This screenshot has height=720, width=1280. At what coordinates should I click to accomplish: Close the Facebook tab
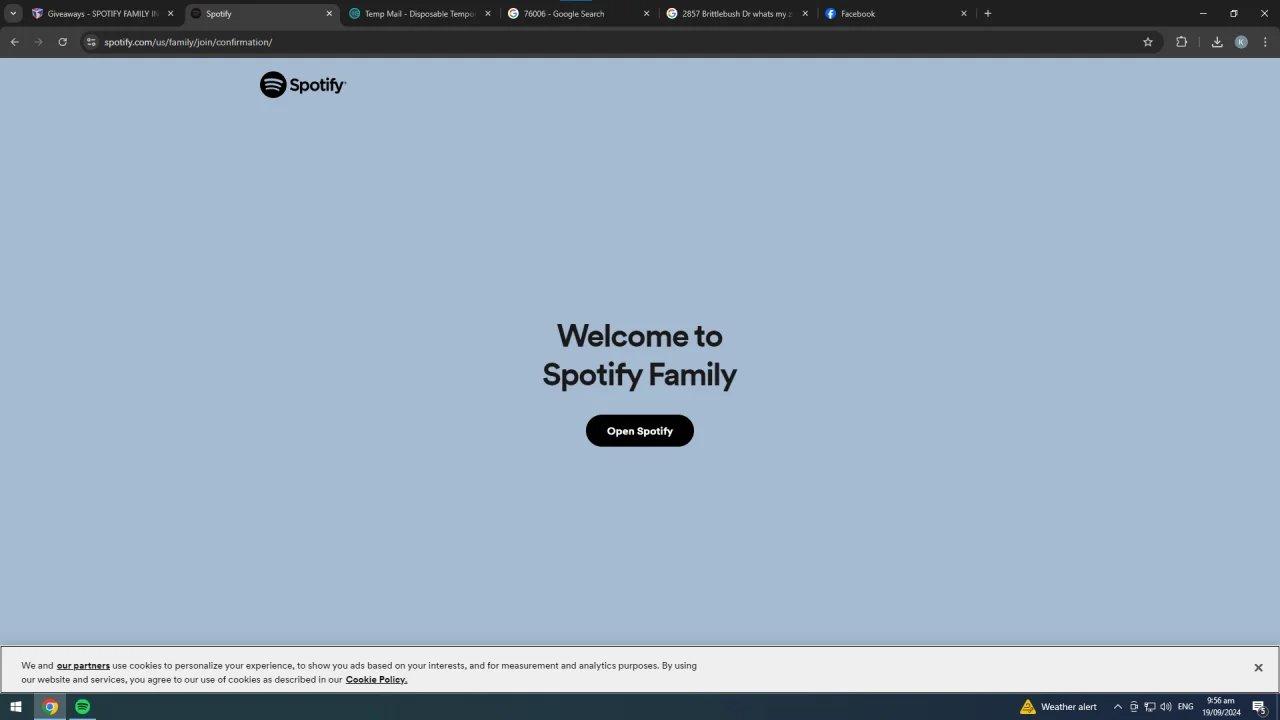point(964,14)
